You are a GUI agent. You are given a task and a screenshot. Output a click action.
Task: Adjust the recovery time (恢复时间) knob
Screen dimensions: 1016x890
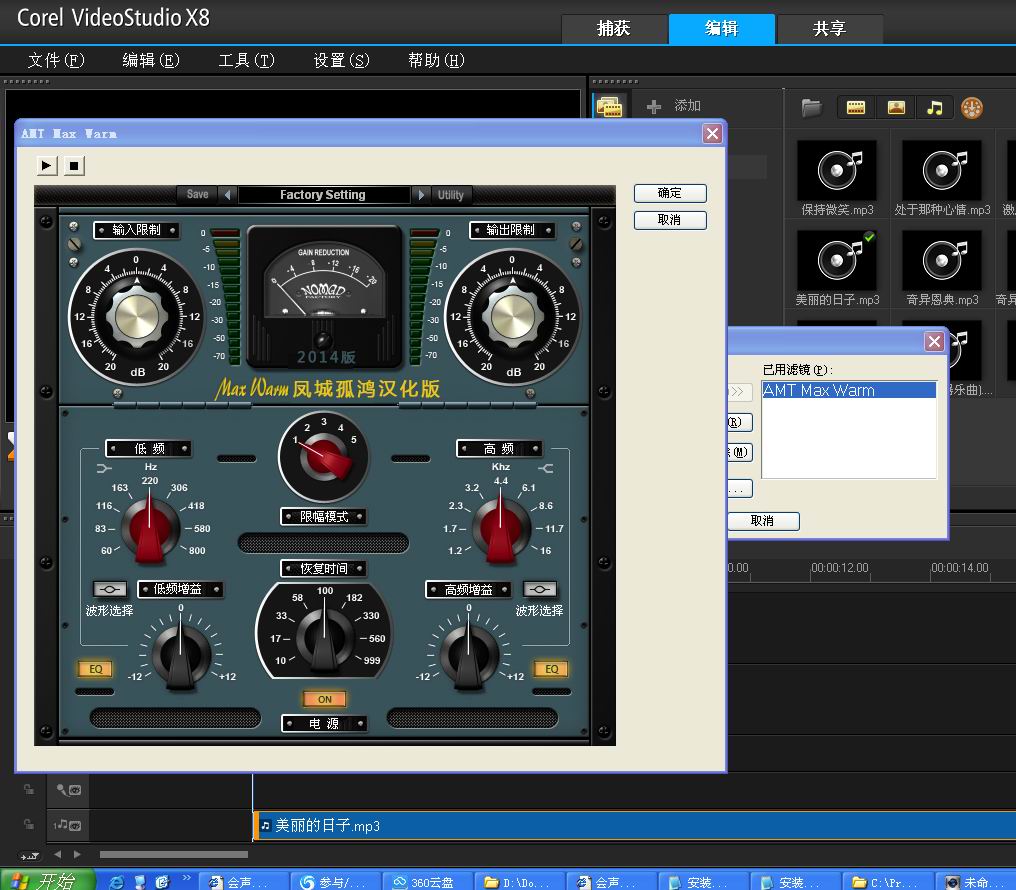click(x=324, y=638)
